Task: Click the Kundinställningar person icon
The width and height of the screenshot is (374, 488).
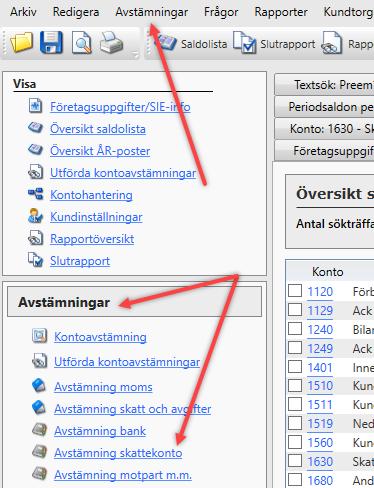Action: click(x=35, y=216)
